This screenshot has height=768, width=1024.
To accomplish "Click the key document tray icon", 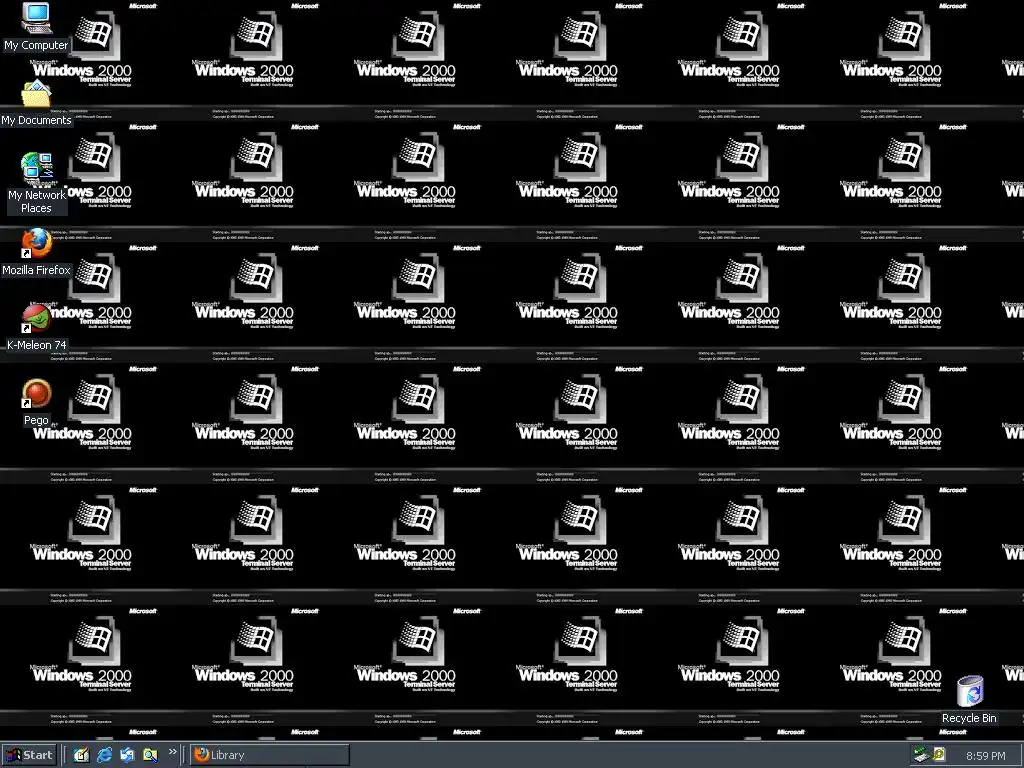I will point(939,755).
